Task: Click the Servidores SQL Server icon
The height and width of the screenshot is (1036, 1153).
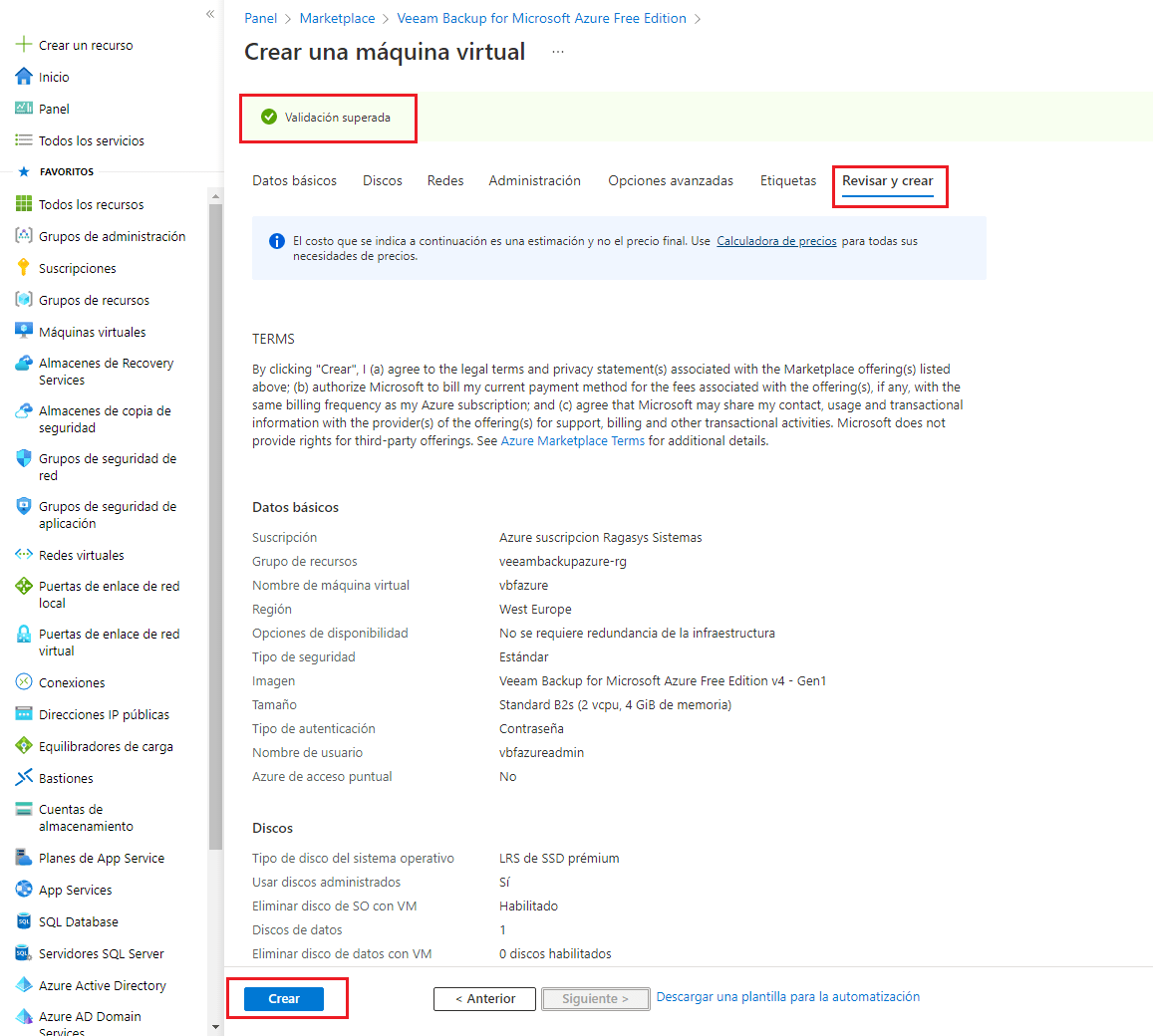Action: coord(24,953)
